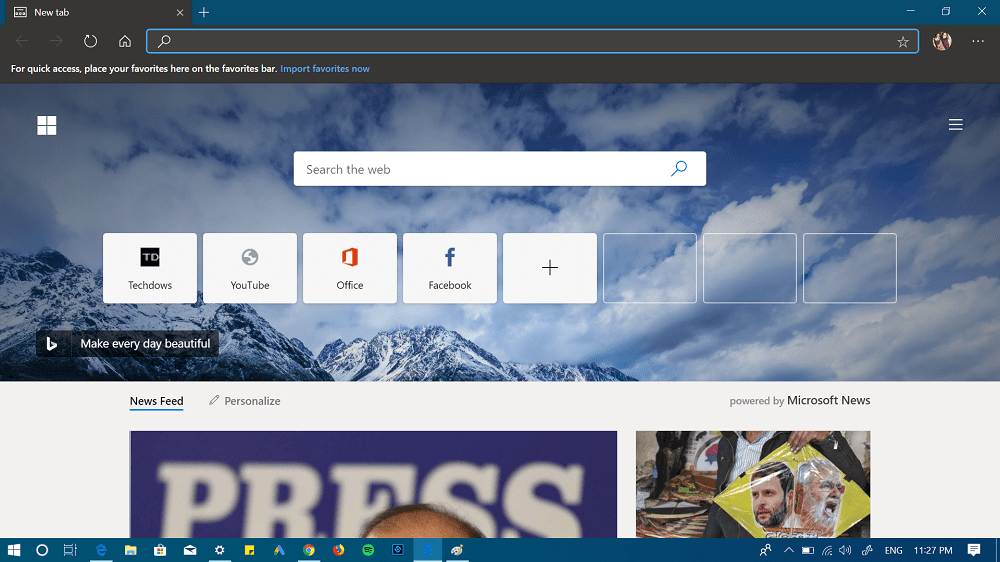
Task: Click the magnifier search icon in web search
Action: [x=679, y=168]
